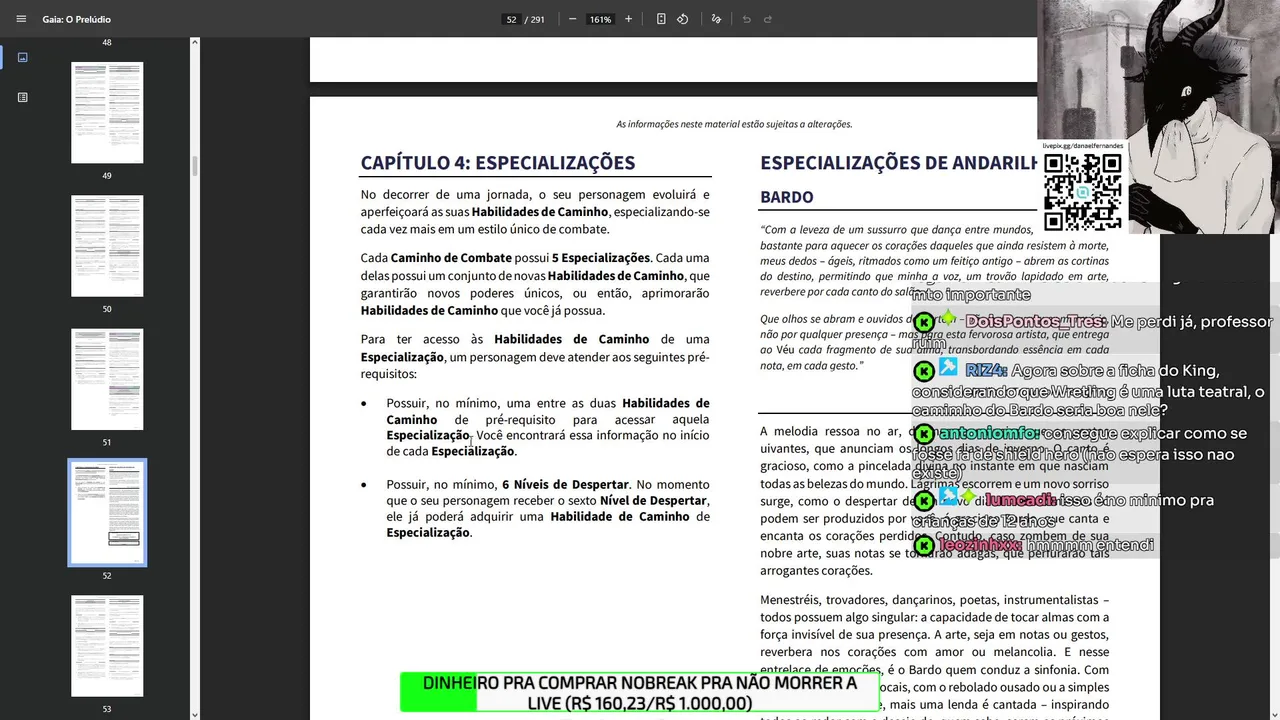Click the livepix.gg/danaelfernandes link text
Image resolution: width=1280 pixels, height=720 pixels.
click(1083, 146)
